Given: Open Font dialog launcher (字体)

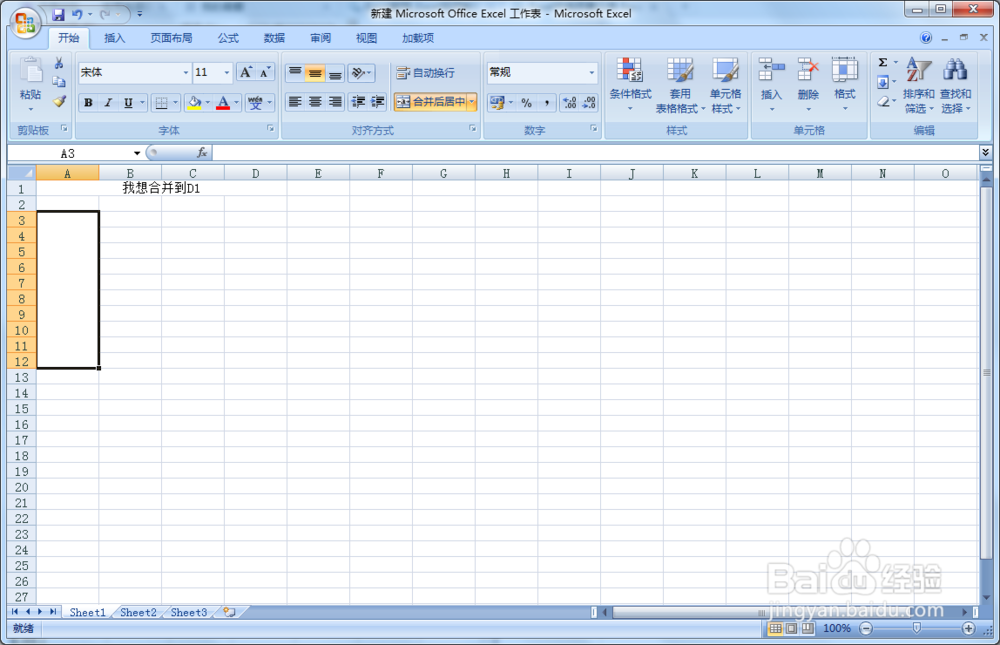Looking at the screenshot, I should (x=270, y=129).
